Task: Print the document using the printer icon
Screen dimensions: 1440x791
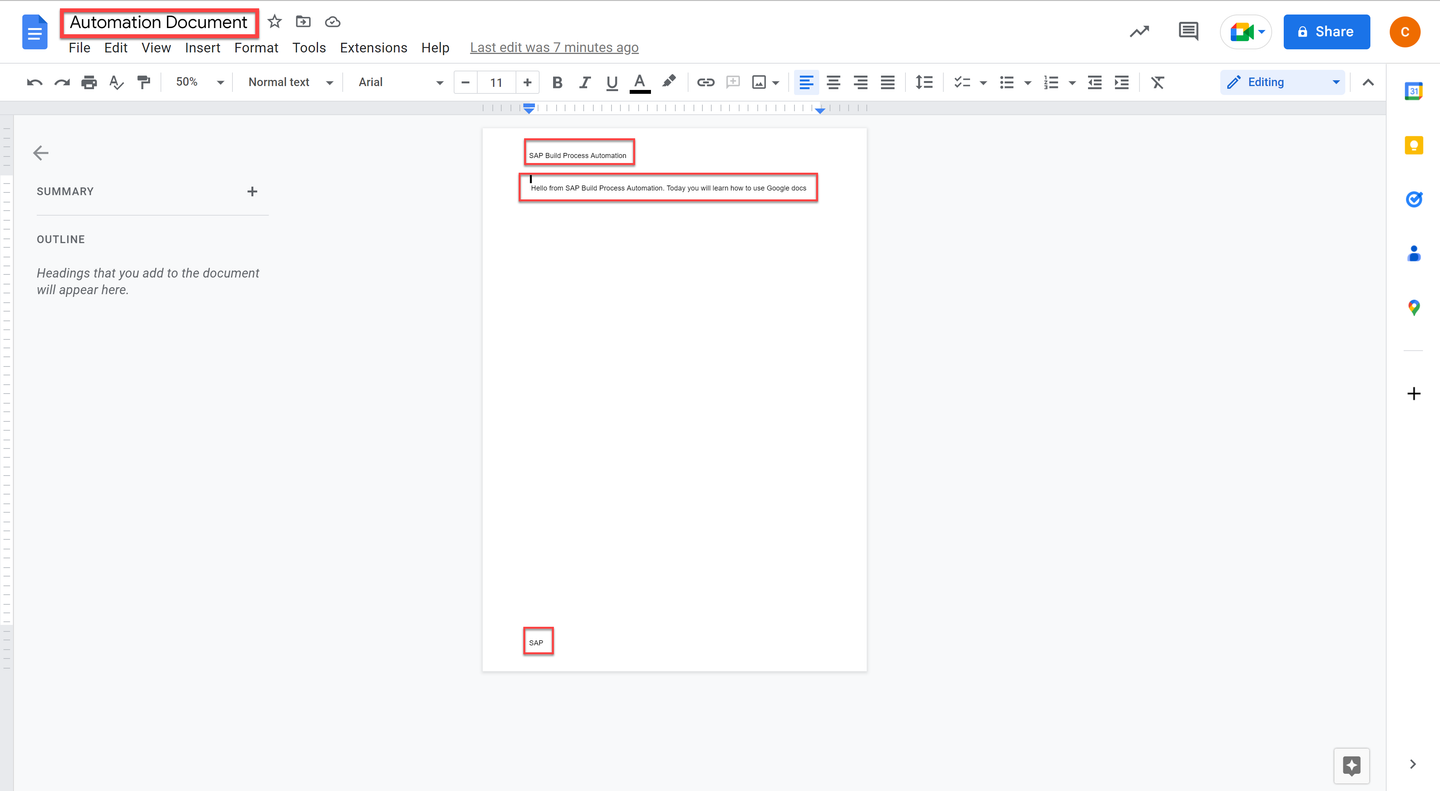Action: [x=89, y=82]
